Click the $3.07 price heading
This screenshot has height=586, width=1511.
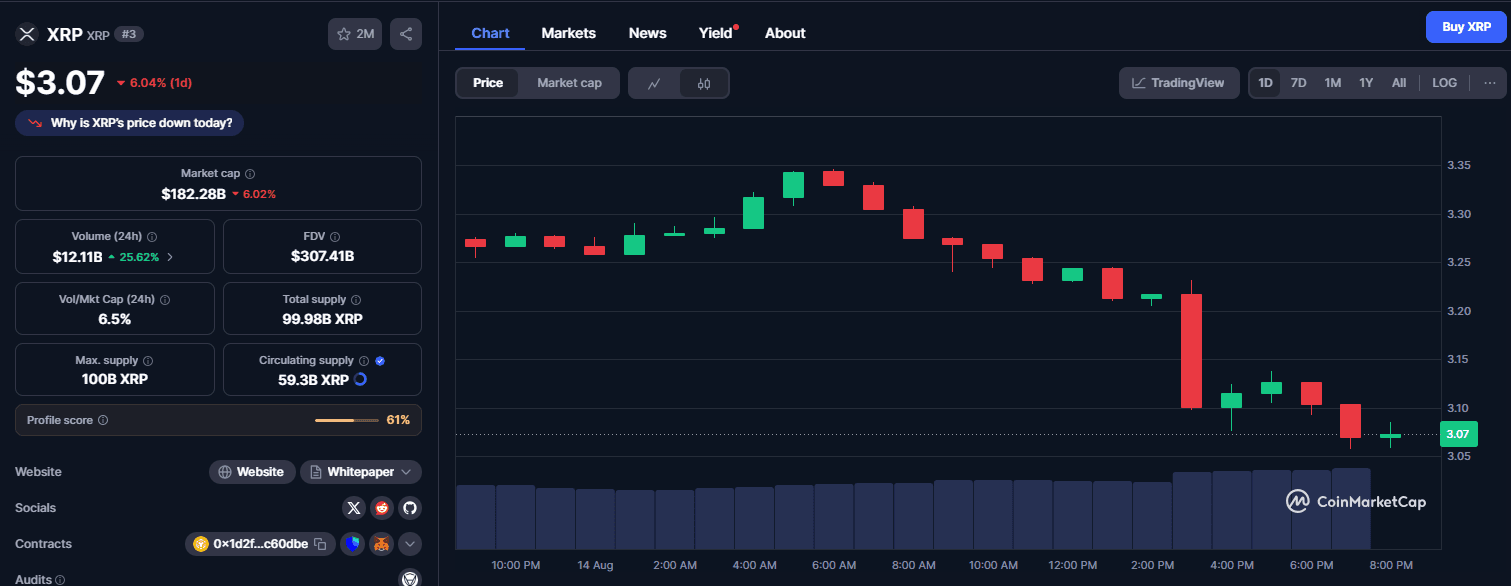tap(60, 82)
